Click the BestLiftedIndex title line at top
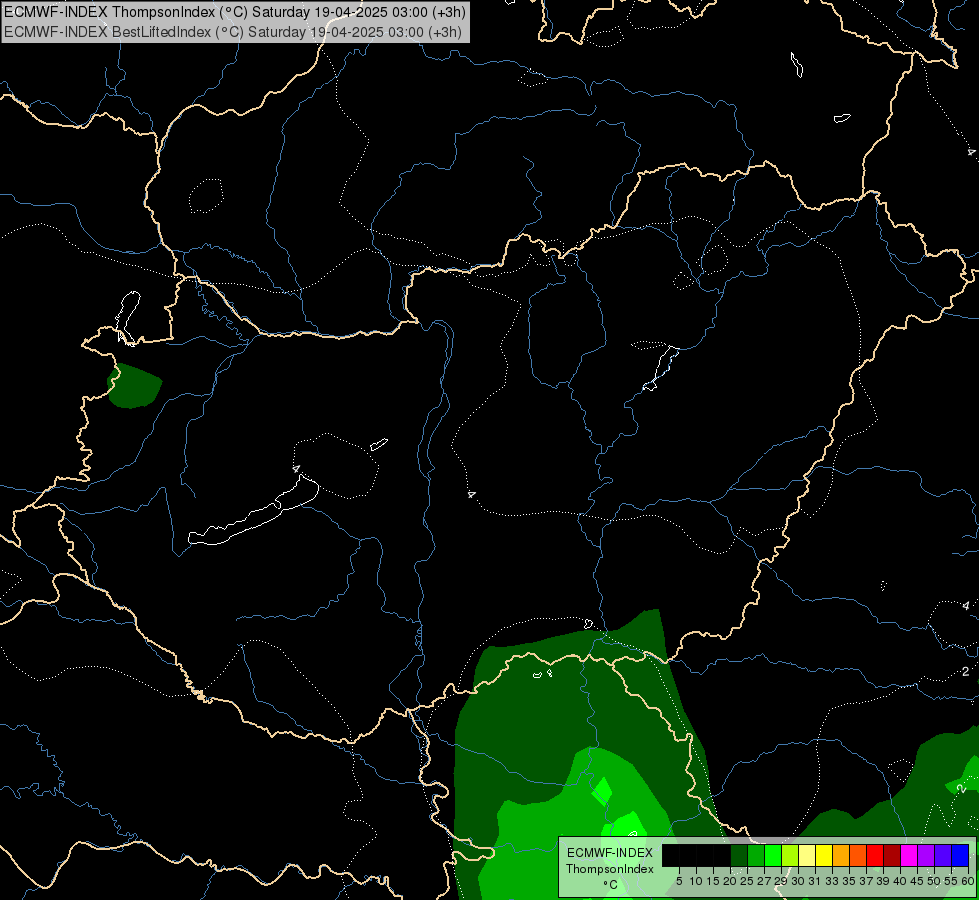 click(x=233, y=32)
